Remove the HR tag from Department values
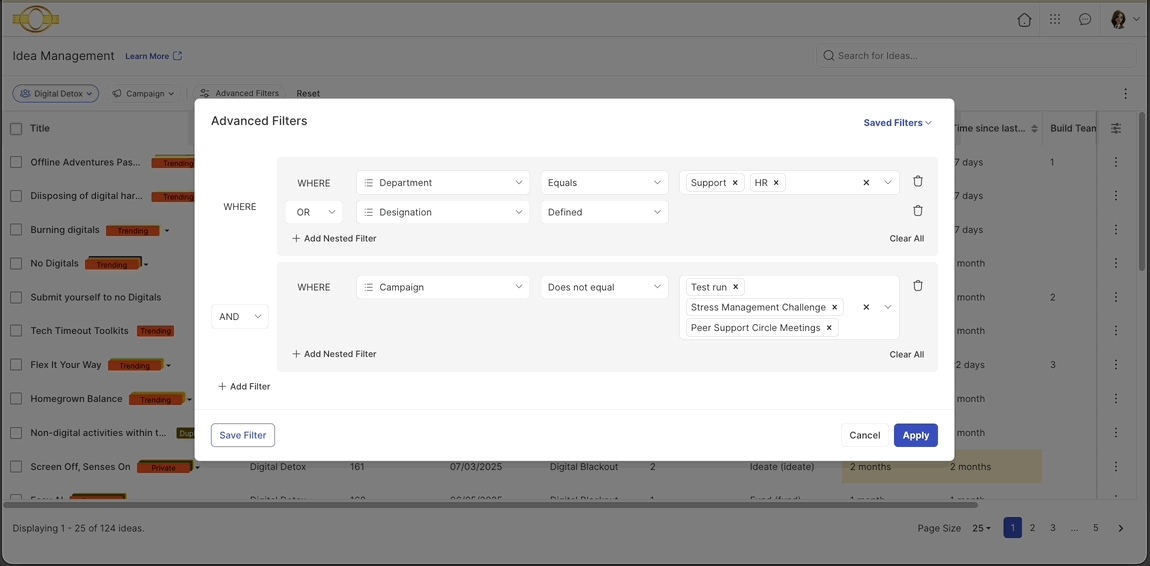 [x=776, y=183]
